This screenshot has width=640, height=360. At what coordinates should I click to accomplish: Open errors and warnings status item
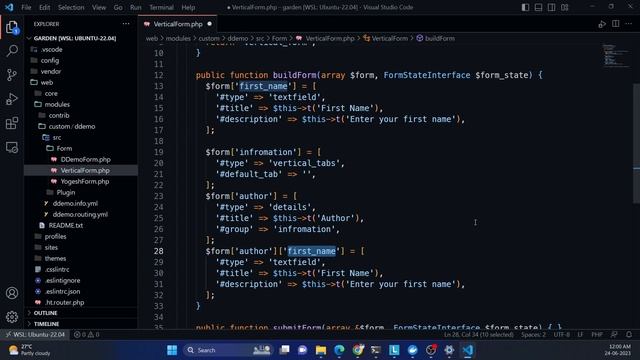(x=86, y=335)
